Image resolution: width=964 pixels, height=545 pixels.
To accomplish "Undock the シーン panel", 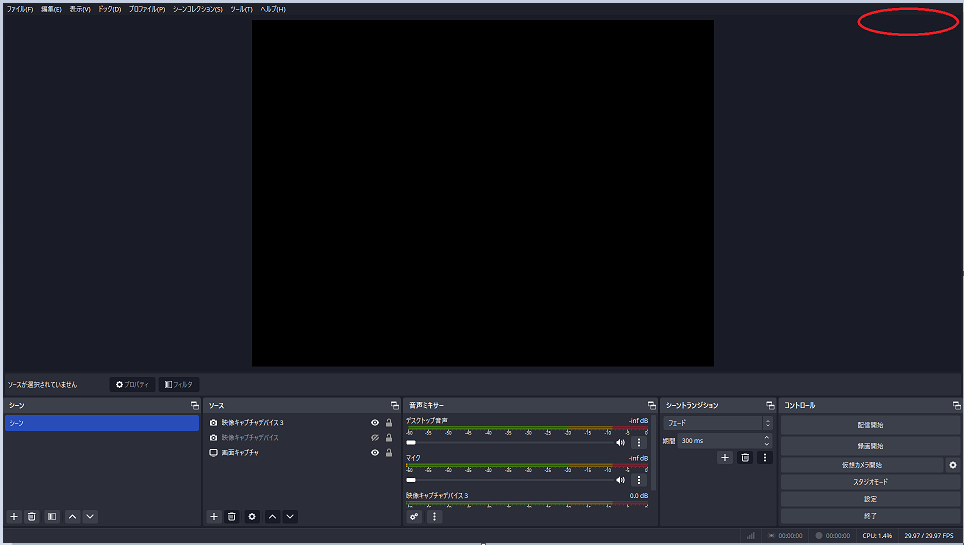I will [195, 405].
